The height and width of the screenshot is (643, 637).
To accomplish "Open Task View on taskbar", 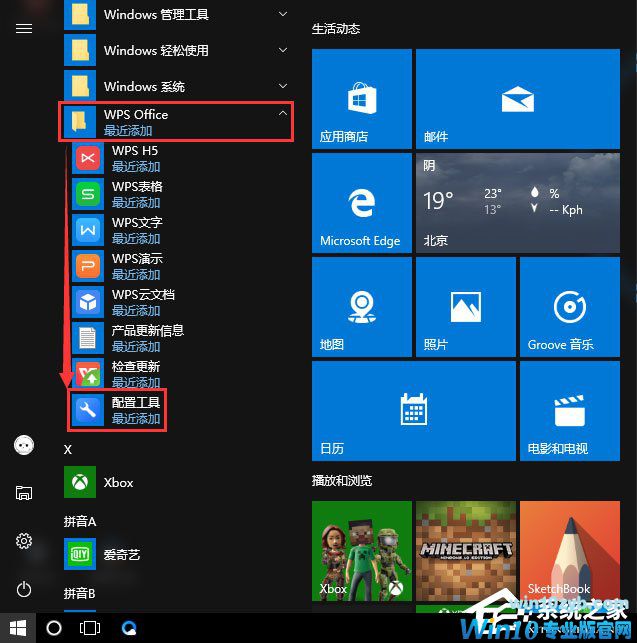I will [x=90, y=628].
